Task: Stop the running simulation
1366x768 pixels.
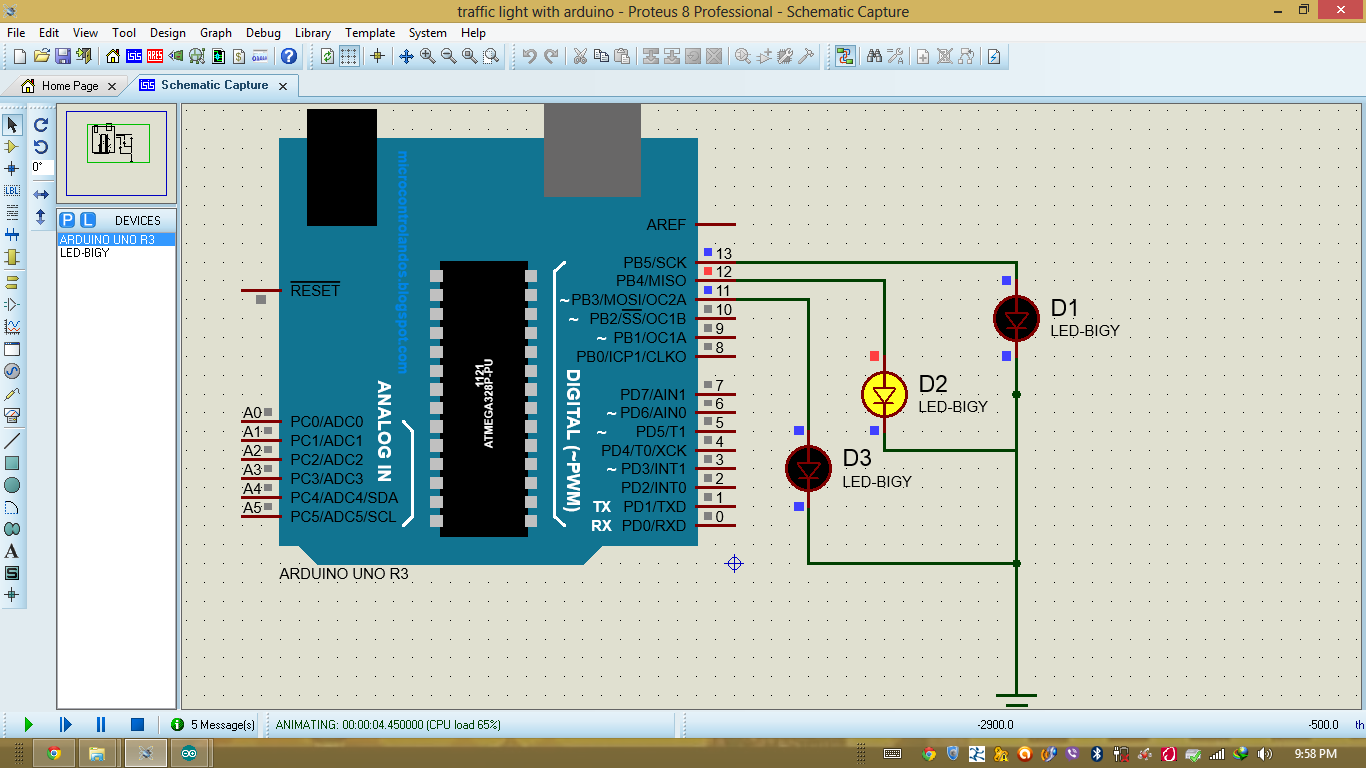Action: coord(137,725)
